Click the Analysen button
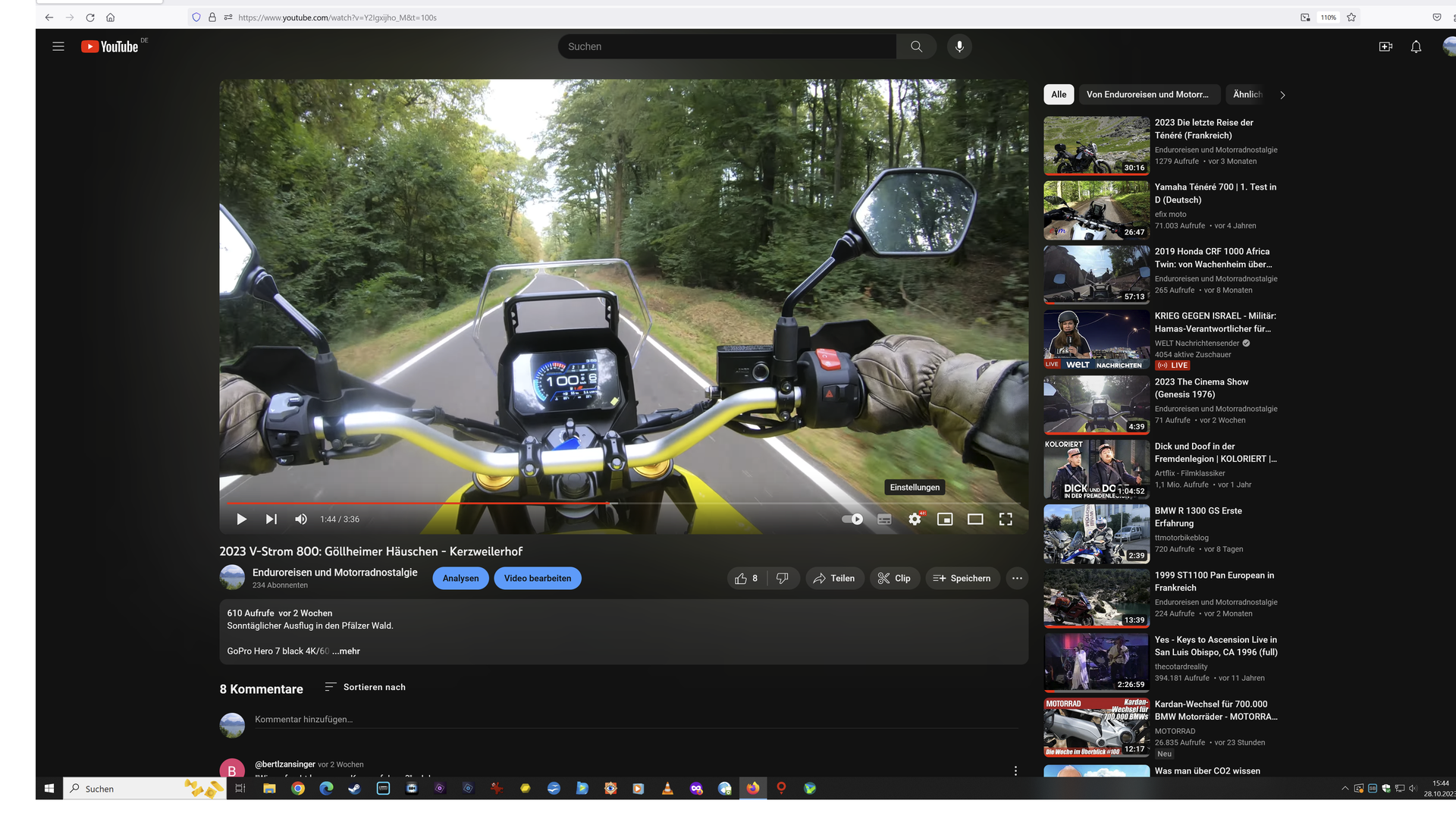 tap(460, 579)
